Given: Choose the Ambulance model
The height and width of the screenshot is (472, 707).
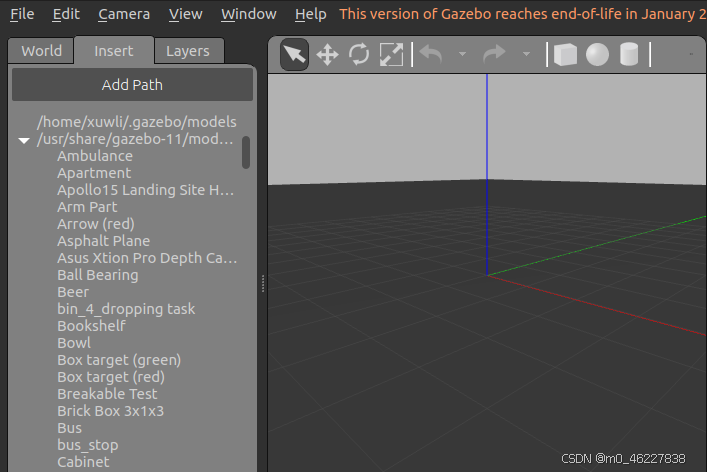Looking at the screenshot, I should (x=95, y=156).
